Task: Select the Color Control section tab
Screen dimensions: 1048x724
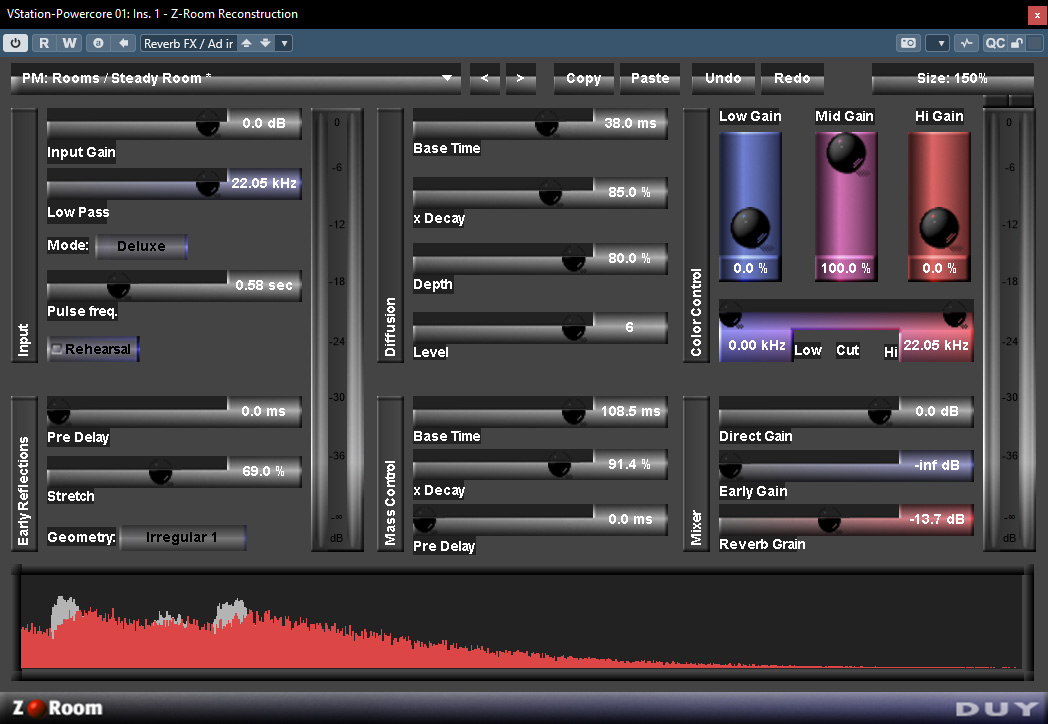Action: 696,235
